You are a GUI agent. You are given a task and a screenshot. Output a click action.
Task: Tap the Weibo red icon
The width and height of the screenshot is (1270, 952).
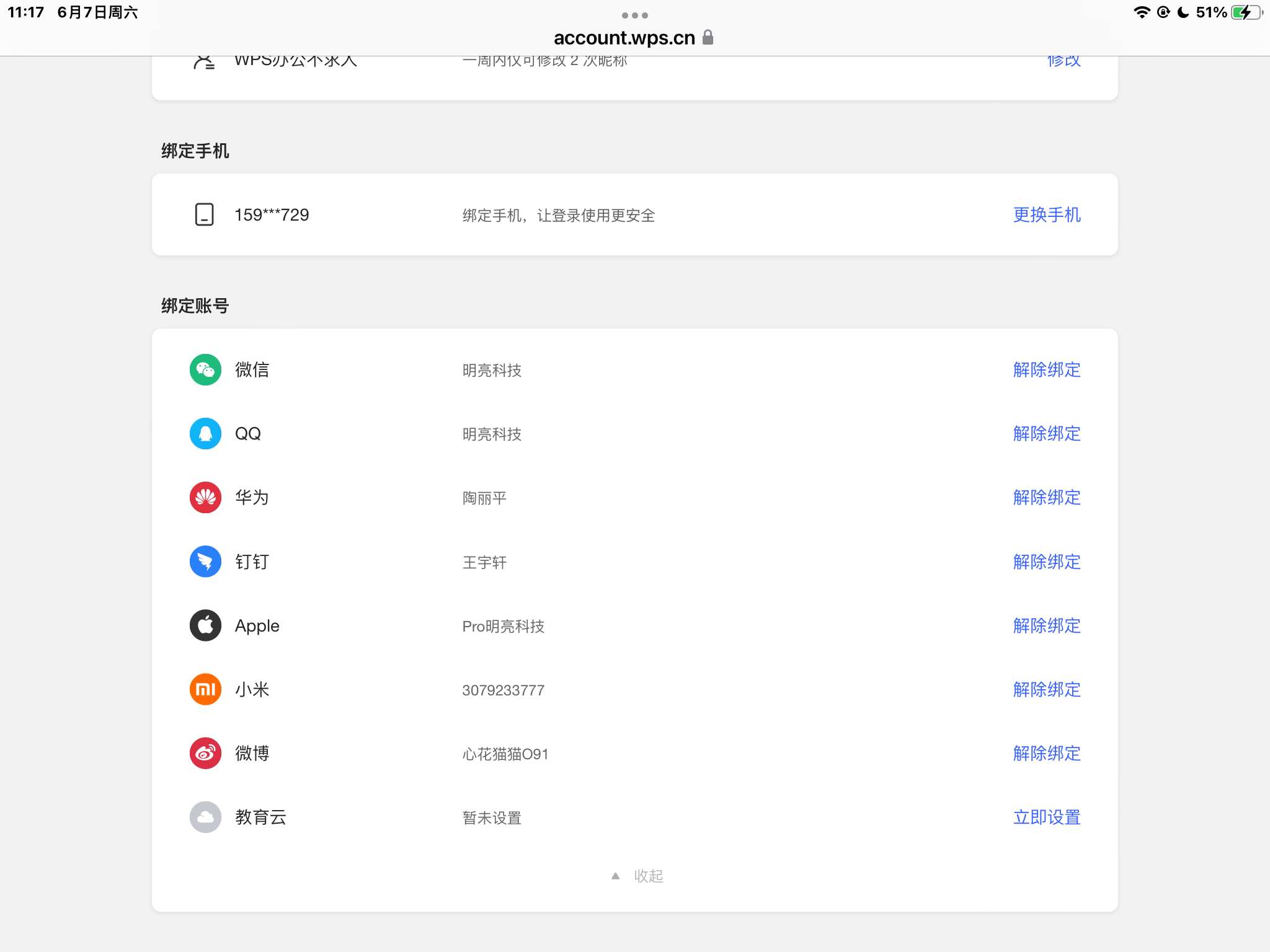pyautogui.click(x=205, y=753)
